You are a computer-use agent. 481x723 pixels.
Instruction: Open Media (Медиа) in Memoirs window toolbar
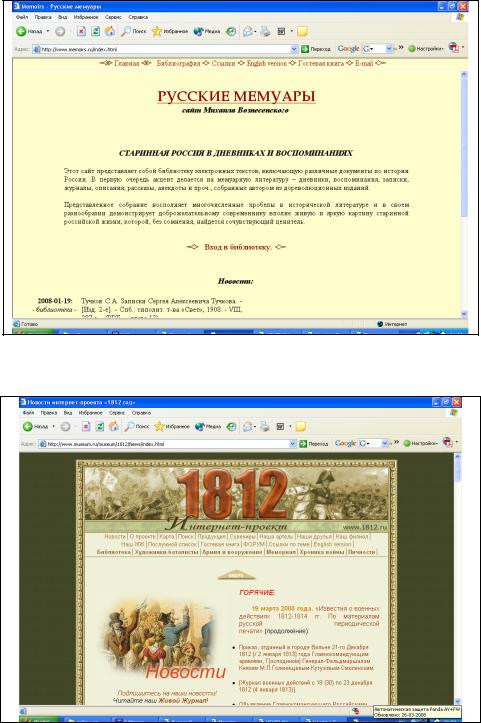click(207, 31)
